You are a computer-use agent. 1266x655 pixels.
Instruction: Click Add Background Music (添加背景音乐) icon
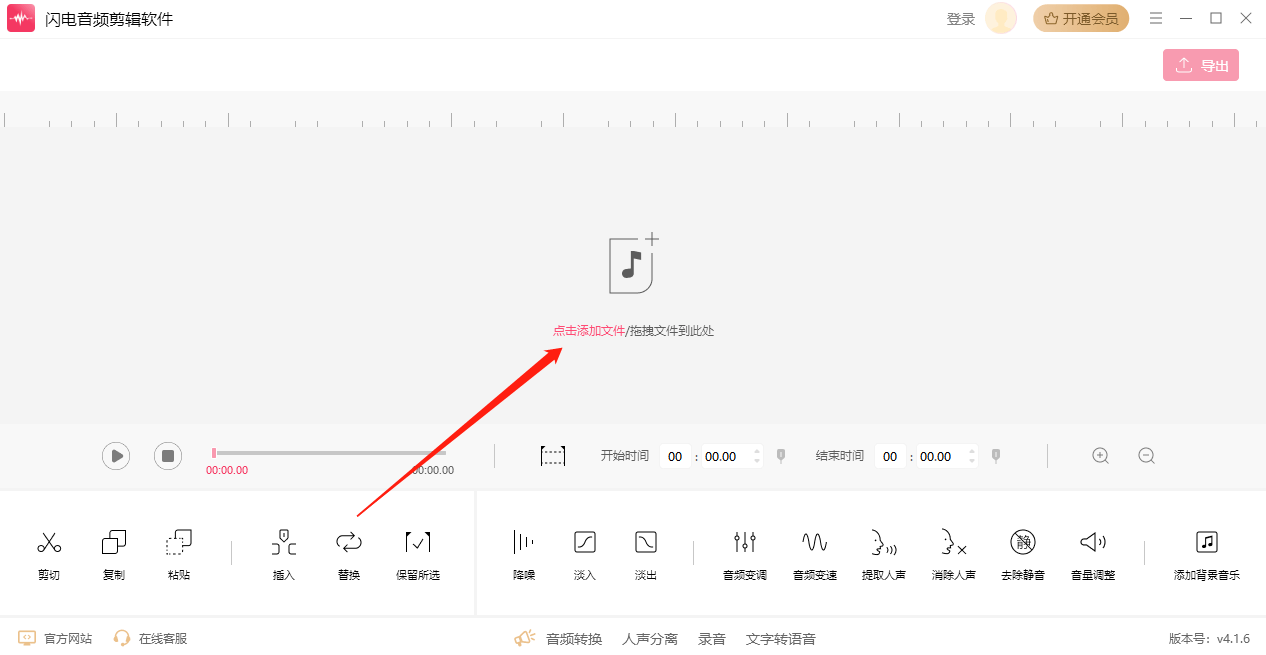tap(1207, 543)
